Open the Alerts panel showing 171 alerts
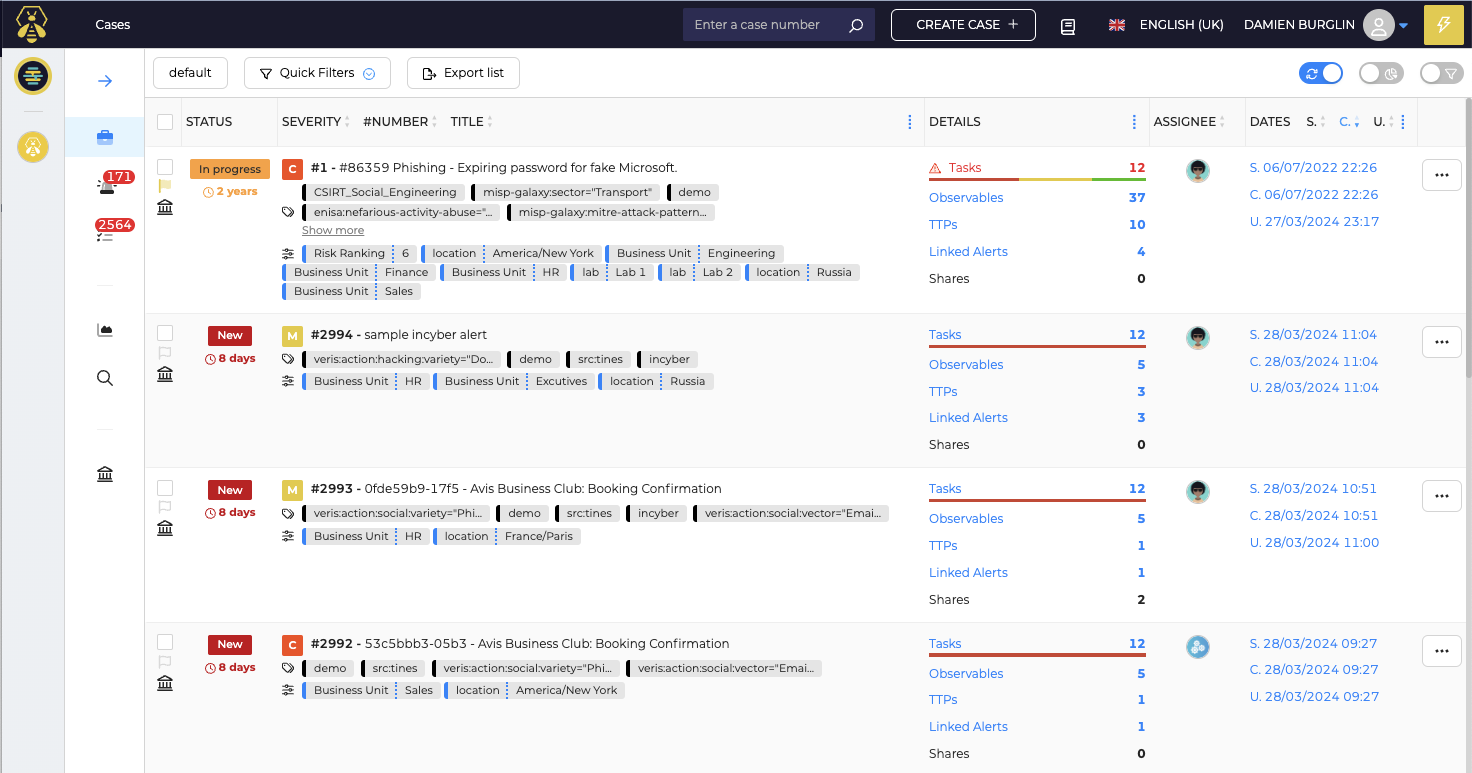Viewport: 1472px width, 773px height. (x=104, y=185)
